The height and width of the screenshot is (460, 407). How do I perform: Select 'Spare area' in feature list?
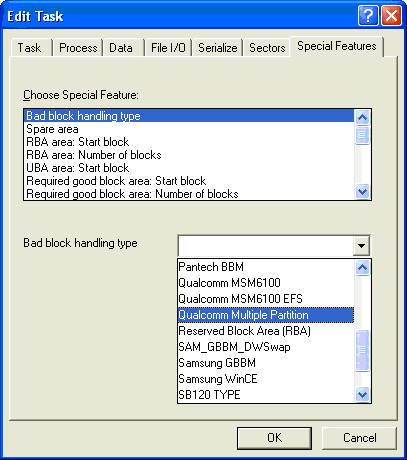189,129
